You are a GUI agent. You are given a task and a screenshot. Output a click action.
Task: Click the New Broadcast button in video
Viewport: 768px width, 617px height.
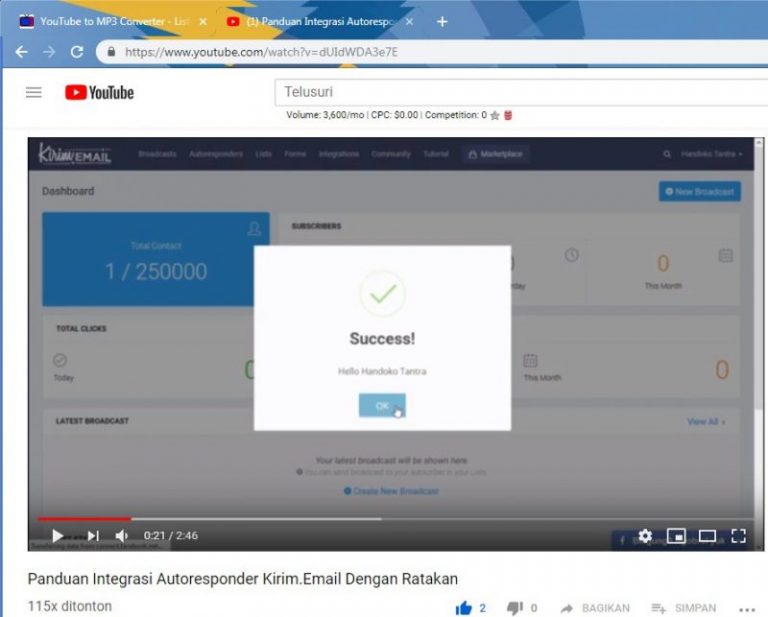699,191
